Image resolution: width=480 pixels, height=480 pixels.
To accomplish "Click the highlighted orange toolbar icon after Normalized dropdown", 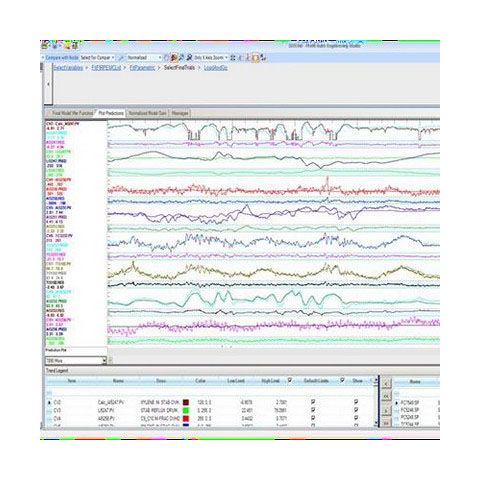I will coord(174,58).
